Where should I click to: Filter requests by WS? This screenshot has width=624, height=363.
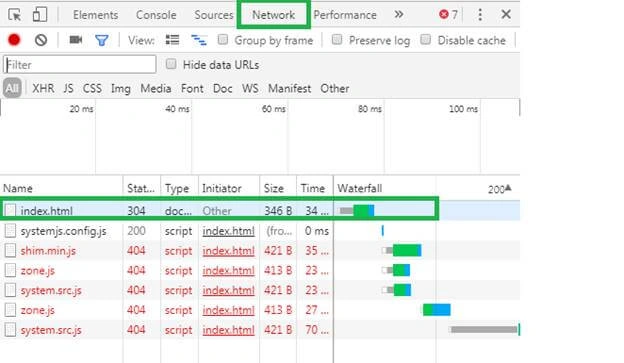[250, 88]
